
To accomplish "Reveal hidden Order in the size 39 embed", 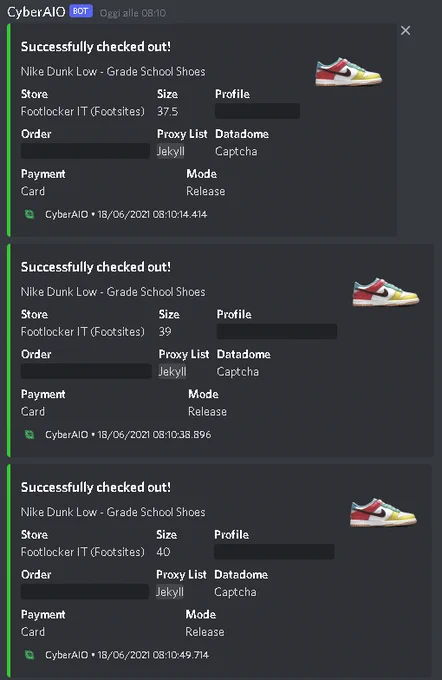I will (x=86, y=371).
